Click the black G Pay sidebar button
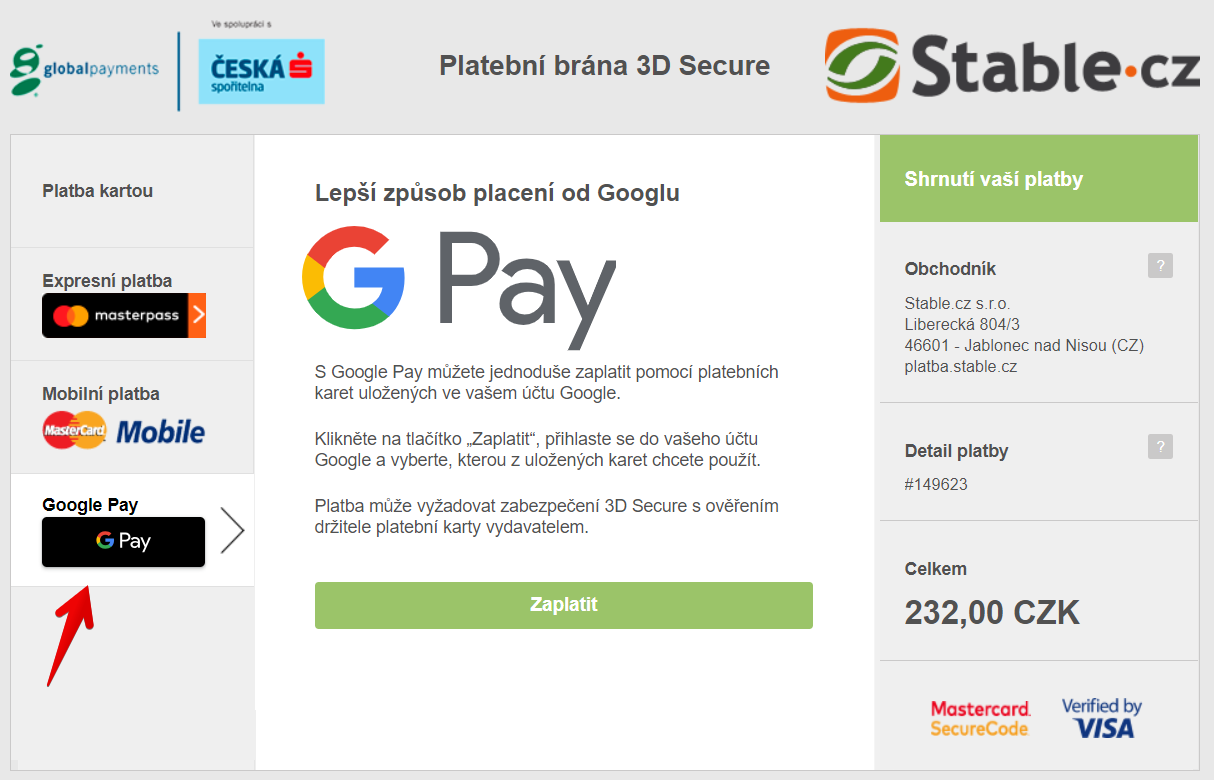 click(x=123, y=541)
